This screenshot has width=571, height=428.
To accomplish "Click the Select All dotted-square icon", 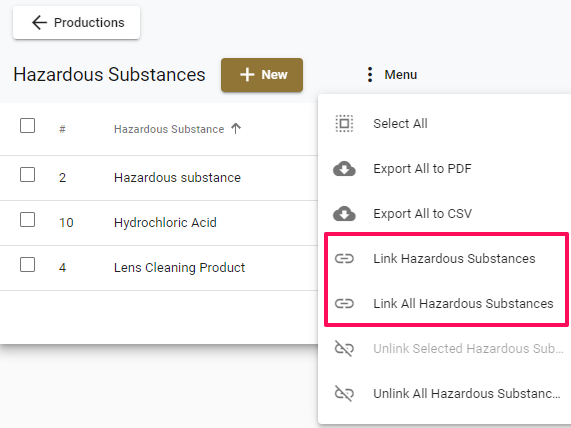I will tap(344, 123).
